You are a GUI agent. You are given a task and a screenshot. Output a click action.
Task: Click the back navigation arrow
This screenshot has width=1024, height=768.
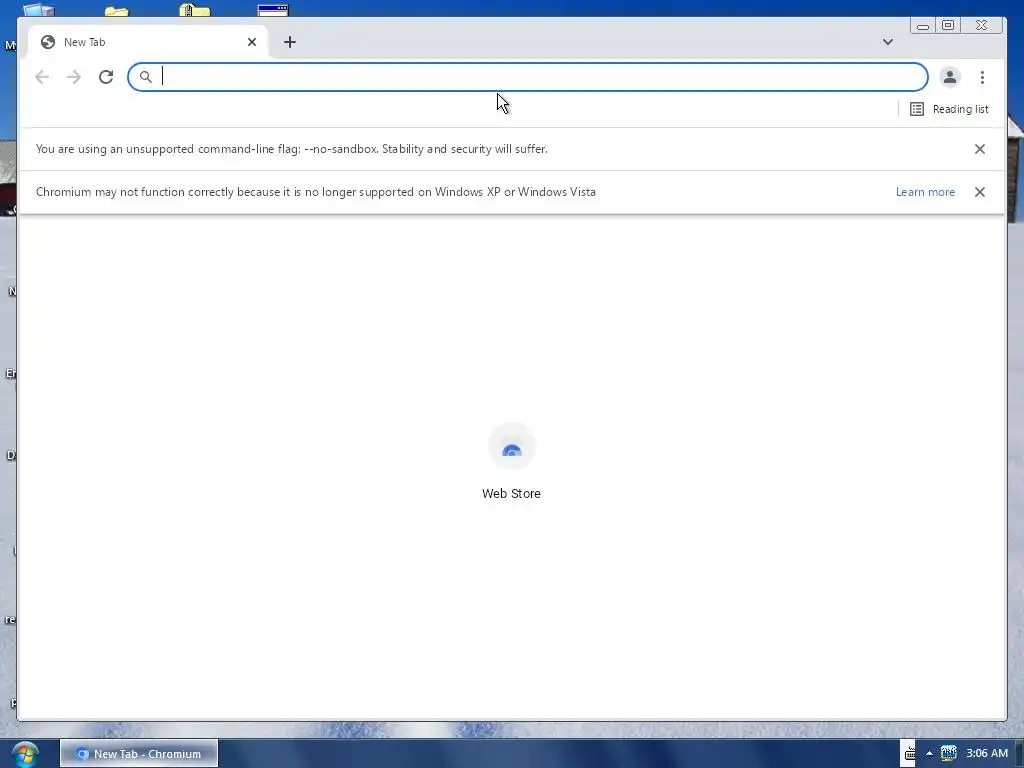click(42, 77)
